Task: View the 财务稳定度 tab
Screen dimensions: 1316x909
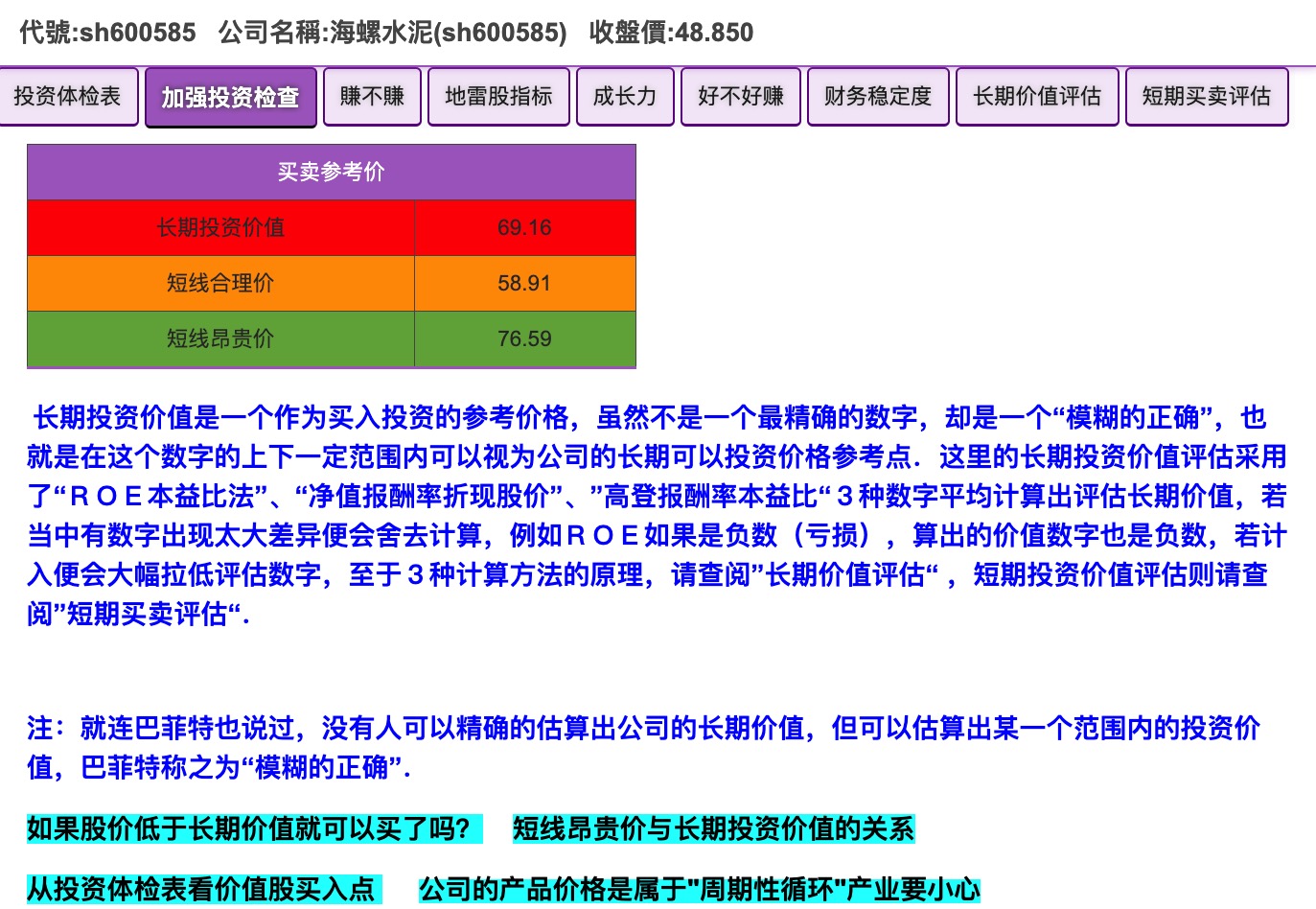Action: pyautogui.click(x=878, y=96)
